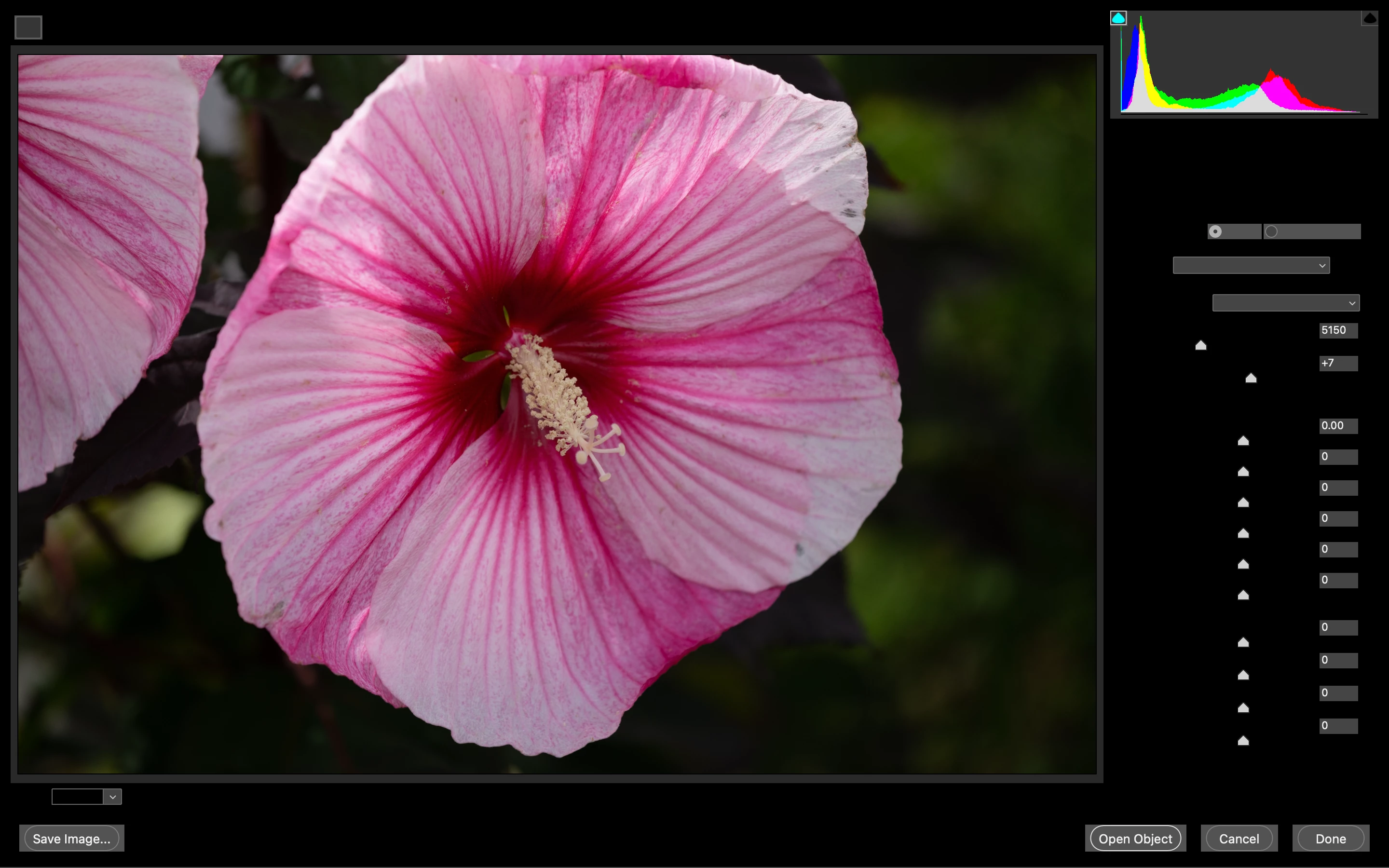Click the slider handle beneath the 0.00 value
The width and height of the screenshot is (1389, 868).
pyautogui.click(x=1243, y=441)
